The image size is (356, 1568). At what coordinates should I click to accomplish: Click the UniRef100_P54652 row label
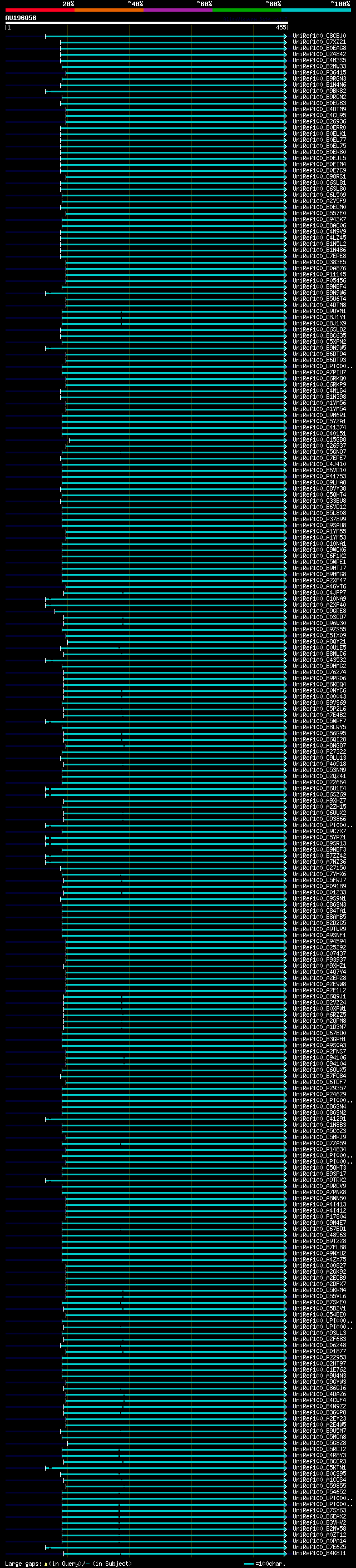[x=319, y=1492]
